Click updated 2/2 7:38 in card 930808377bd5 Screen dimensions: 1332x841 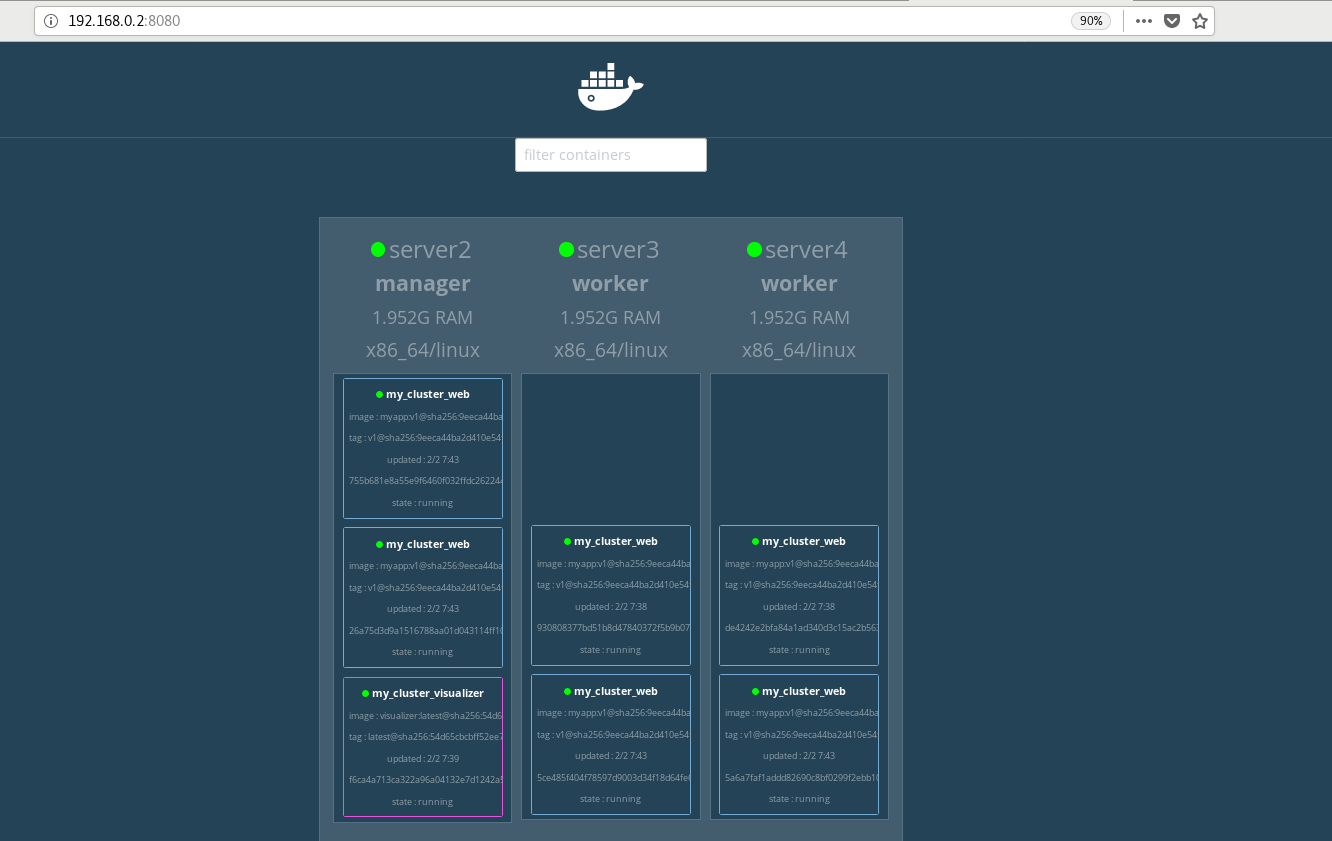(611, 607)
